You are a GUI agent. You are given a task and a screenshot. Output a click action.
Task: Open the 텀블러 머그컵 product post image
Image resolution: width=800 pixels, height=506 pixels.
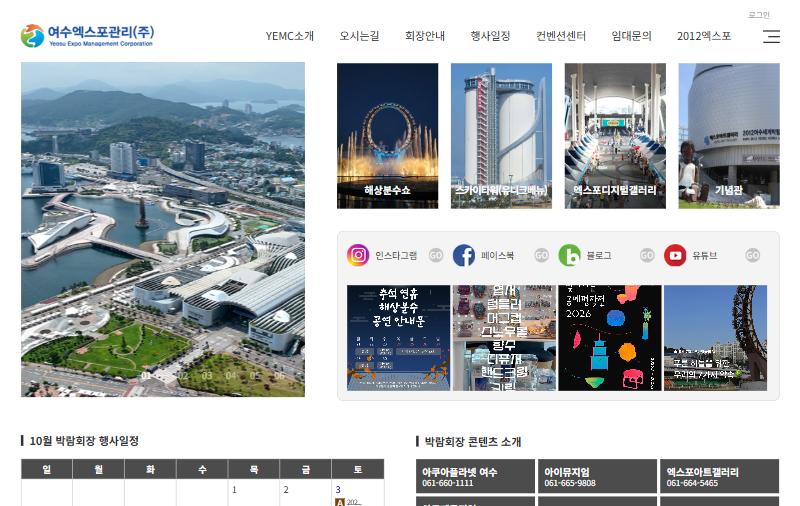click(x=504, y=338)
